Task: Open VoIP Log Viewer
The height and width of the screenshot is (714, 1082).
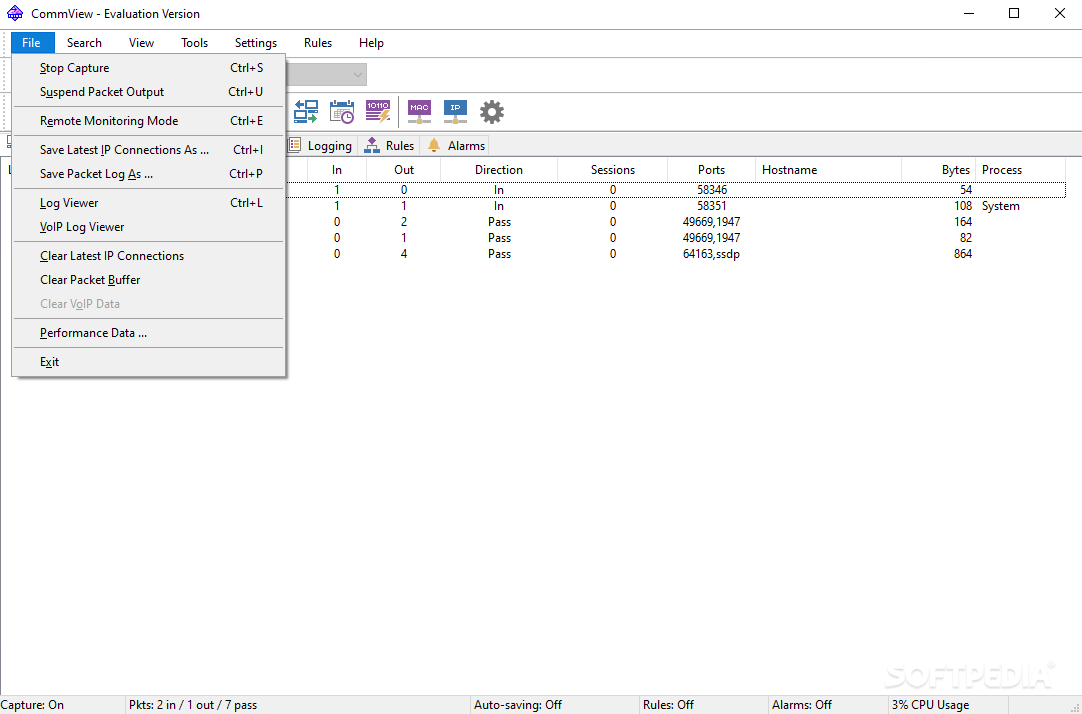Action: click(148, 227)
